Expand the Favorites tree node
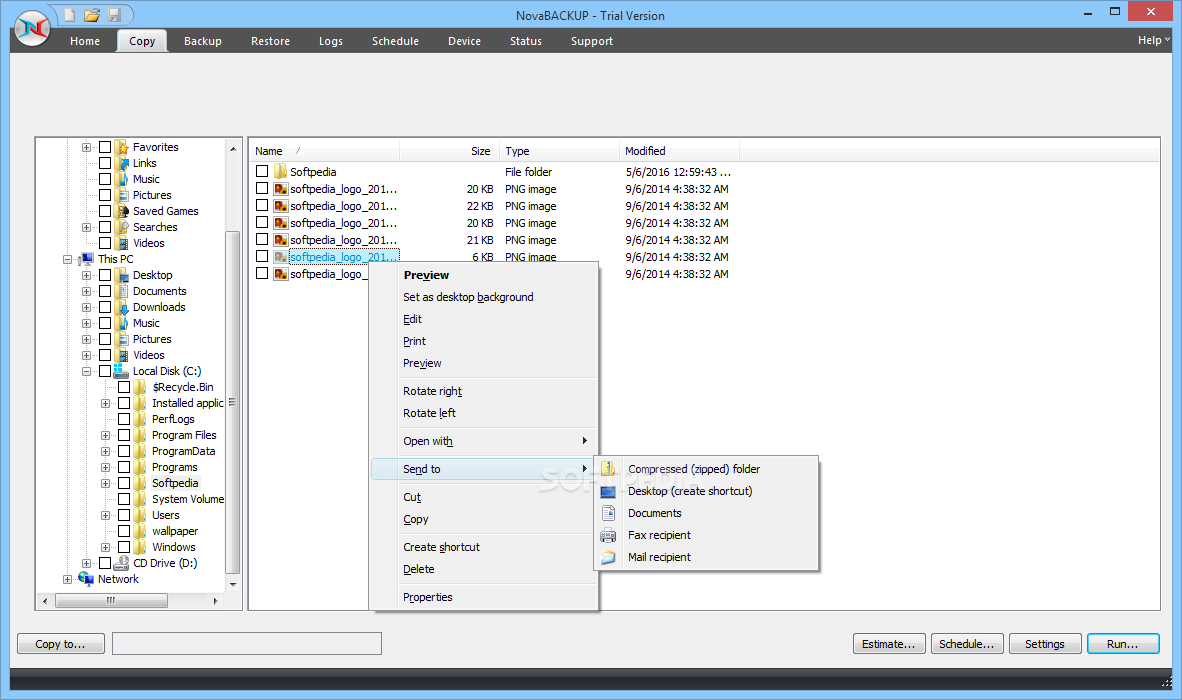1182x700 pixels. coord(87,148)
